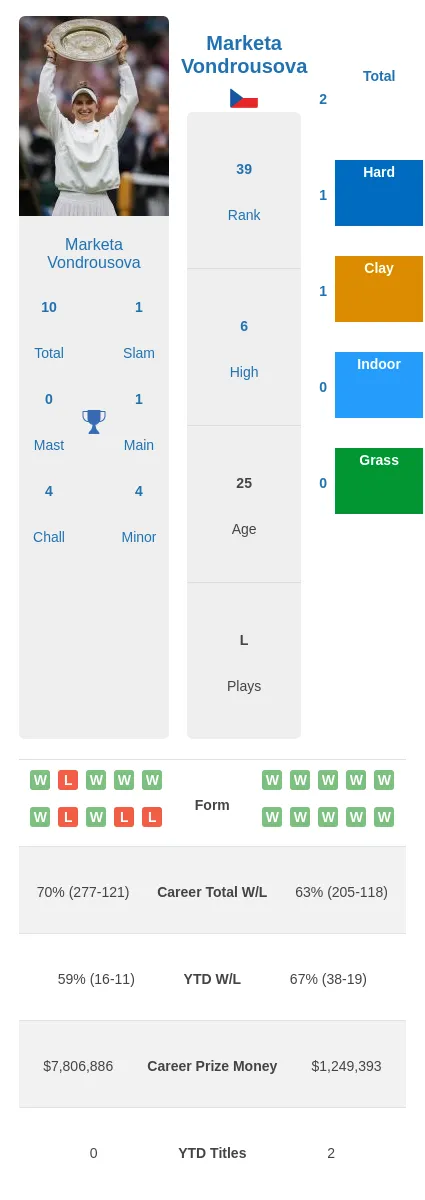The height and width of the screenshot is (1200, 425).
Task: Click the Slam titles count
Action: pos(139,307)
